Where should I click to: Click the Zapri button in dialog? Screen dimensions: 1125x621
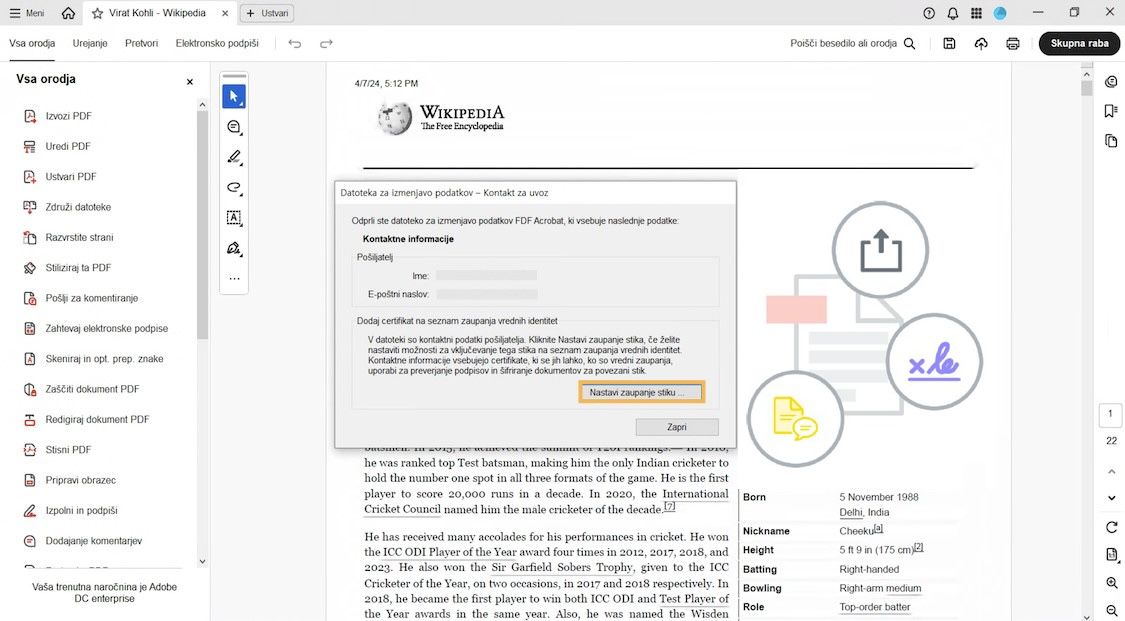pos(677,427)
